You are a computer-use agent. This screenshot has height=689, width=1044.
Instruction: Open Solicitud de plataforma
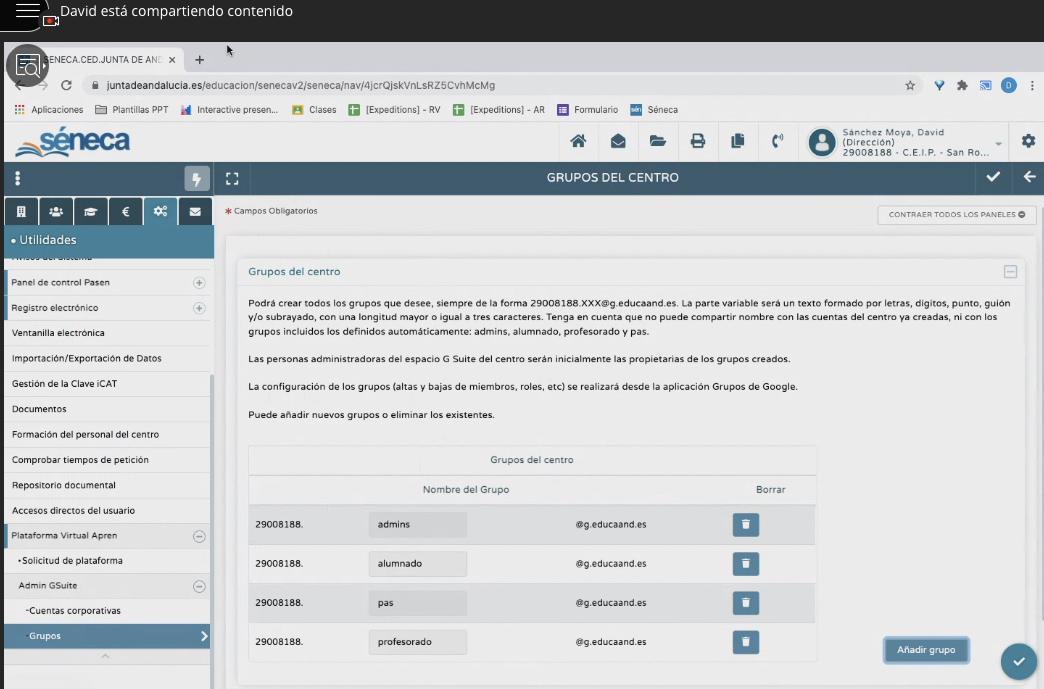pyautogui.click(x=71, y=561)
